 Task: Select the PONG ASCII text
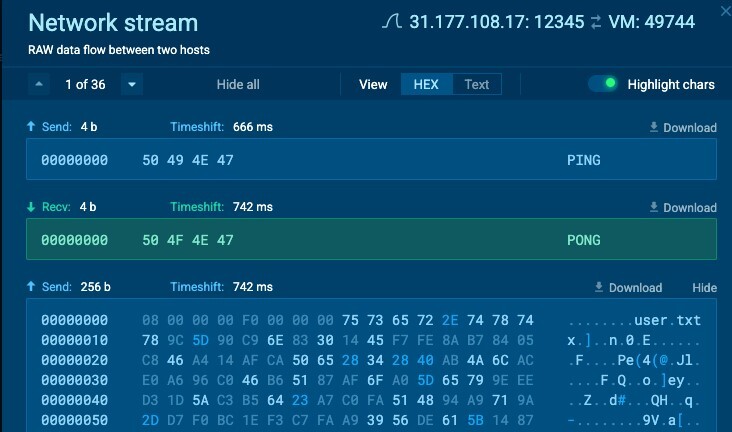(x=584, y=240)
